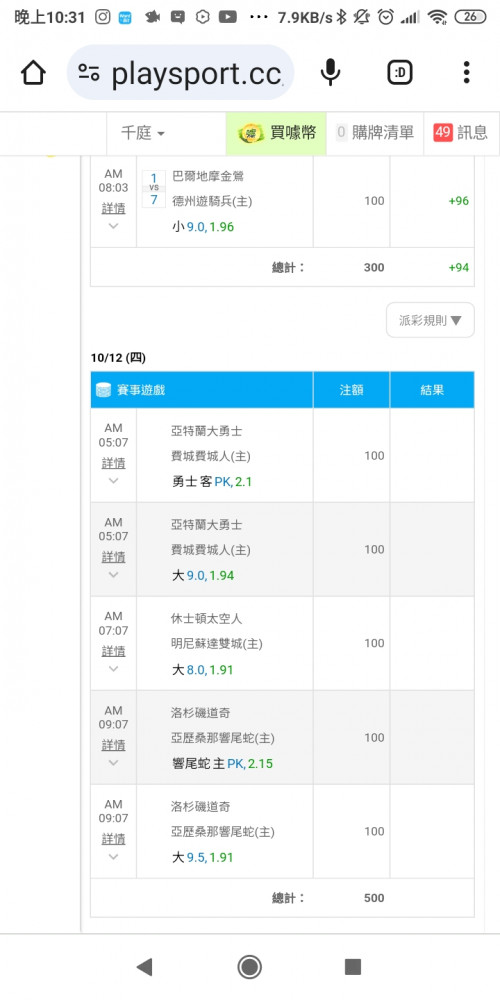Click the 買噱幣 coin button
This screenshot has height=1000, width=500.
click(x=276, y=133)
